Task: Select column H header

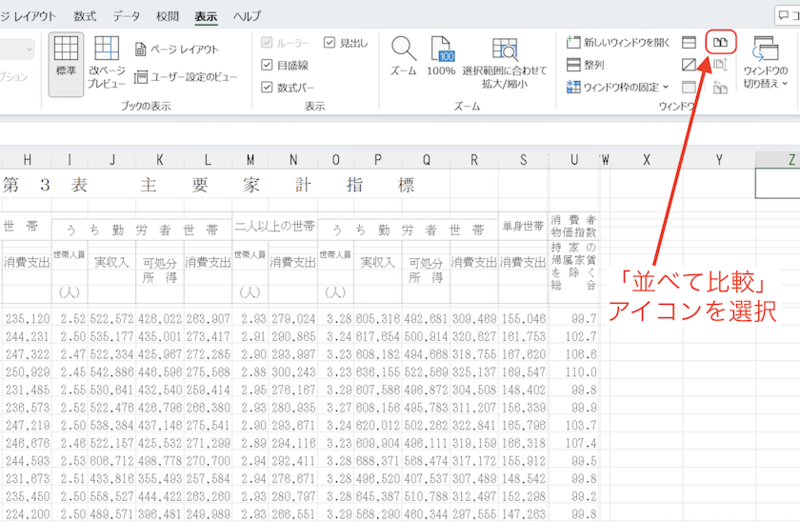Action: (x=27, y=160)
